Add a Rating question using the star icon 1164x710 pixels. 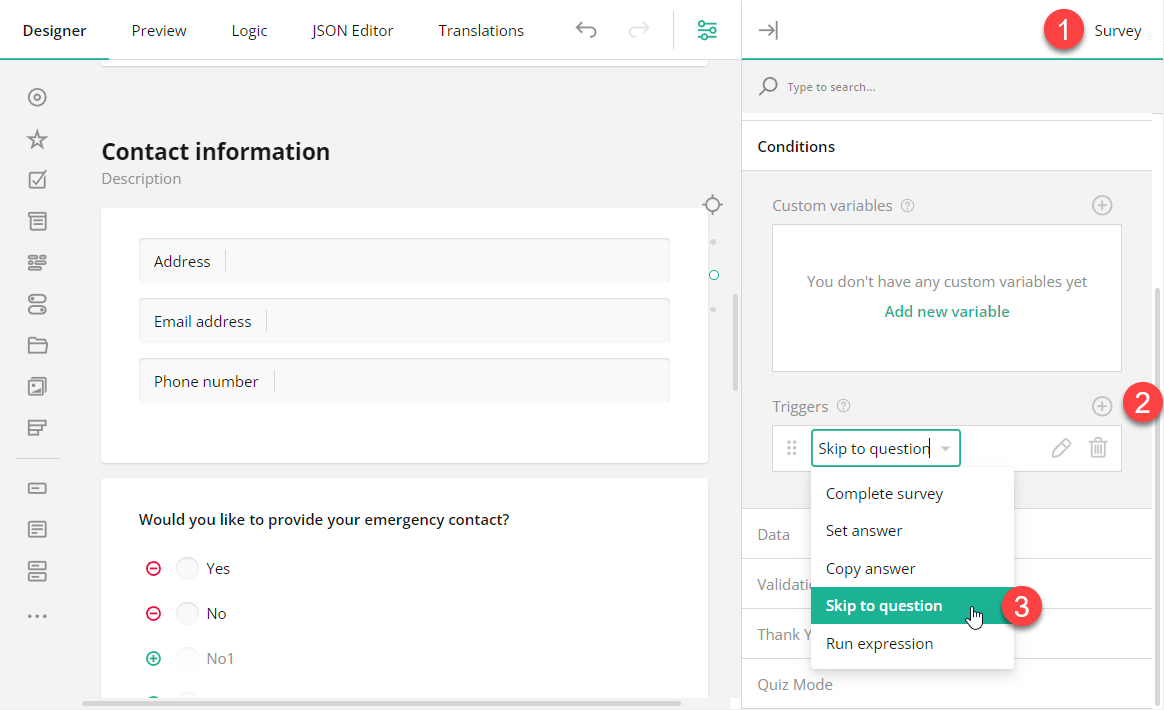tap(37, 139)
